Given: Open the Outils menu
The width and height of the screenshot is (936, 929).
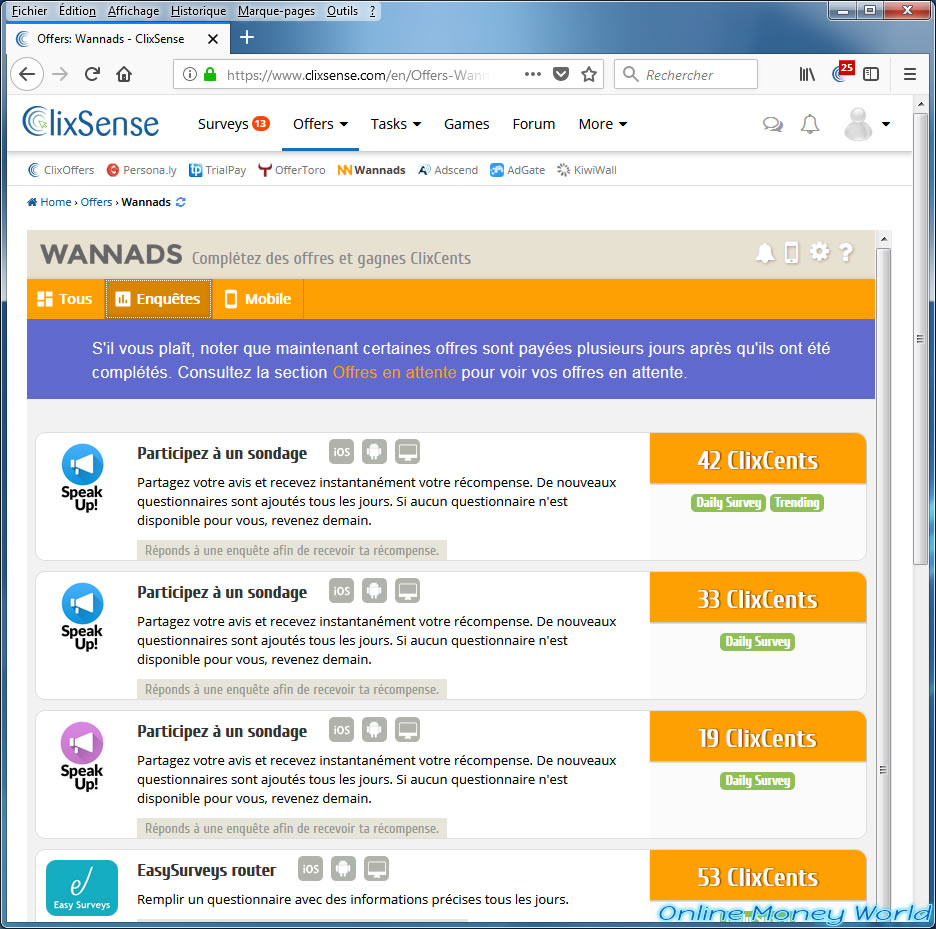Looking at the screenshot, I should 342,11.
